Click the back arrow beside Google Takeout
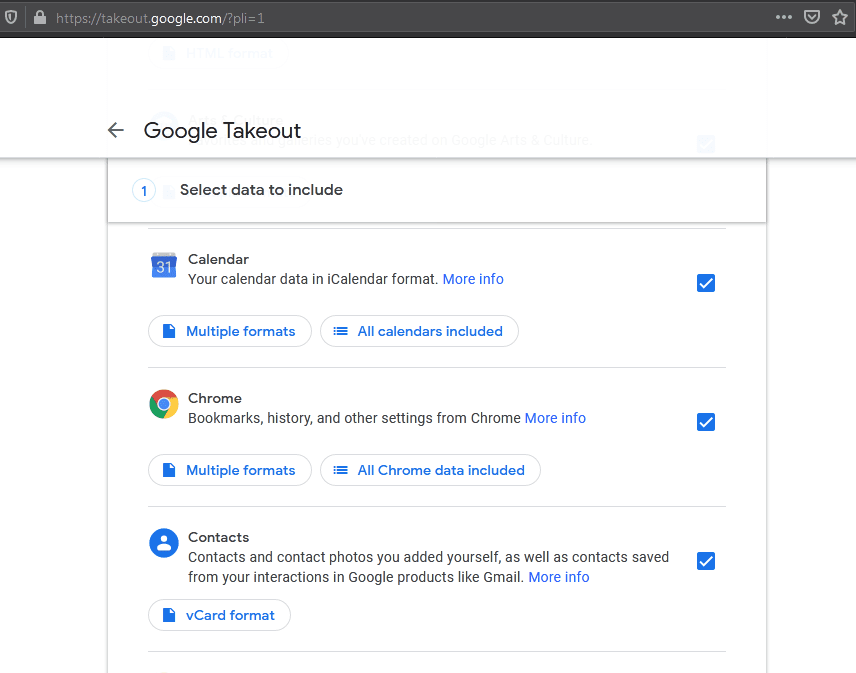 pyautogui.click(x=116, y=130)
